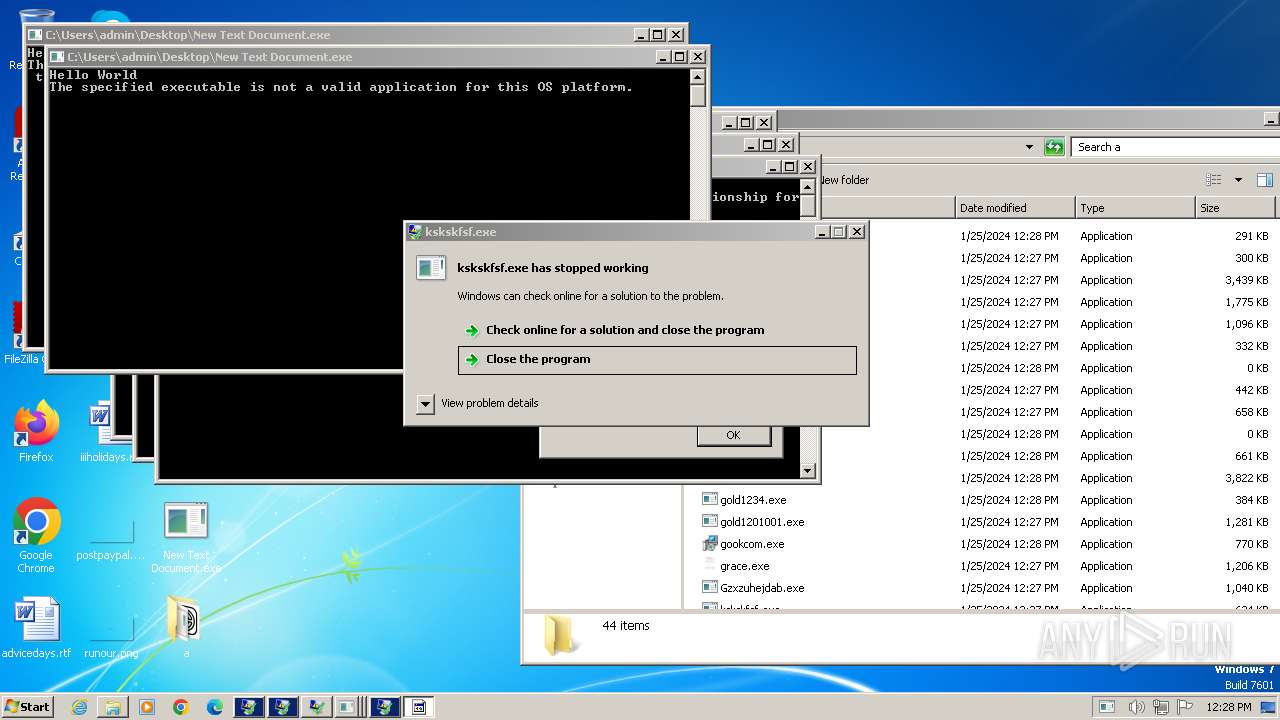Open Google Chrome desktop shortcut

[x=36, y=535]
